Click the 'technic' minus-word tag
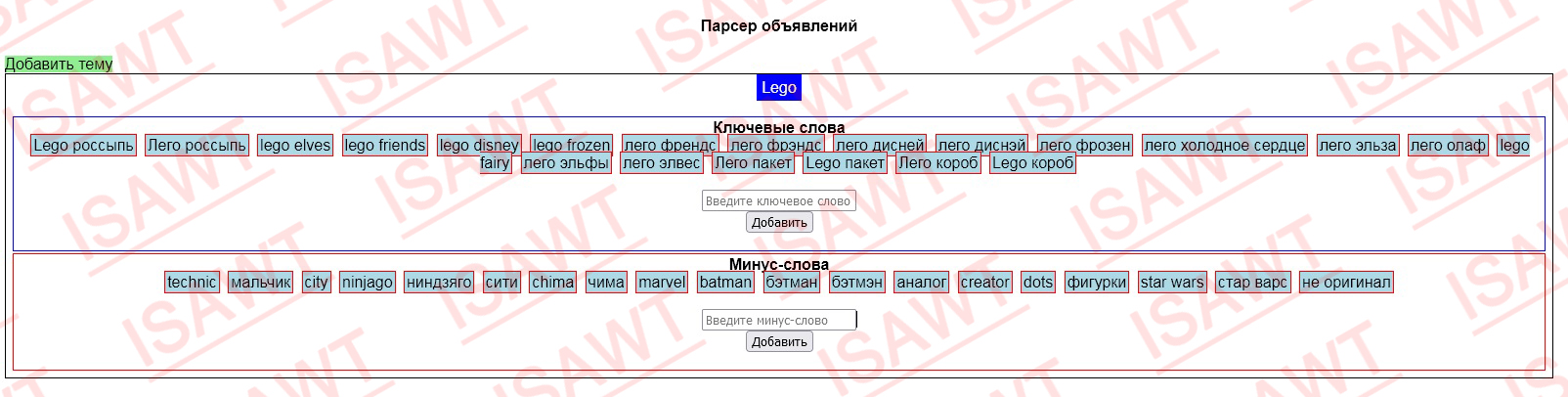This screenshot has width=1568, height=397. 192,282
